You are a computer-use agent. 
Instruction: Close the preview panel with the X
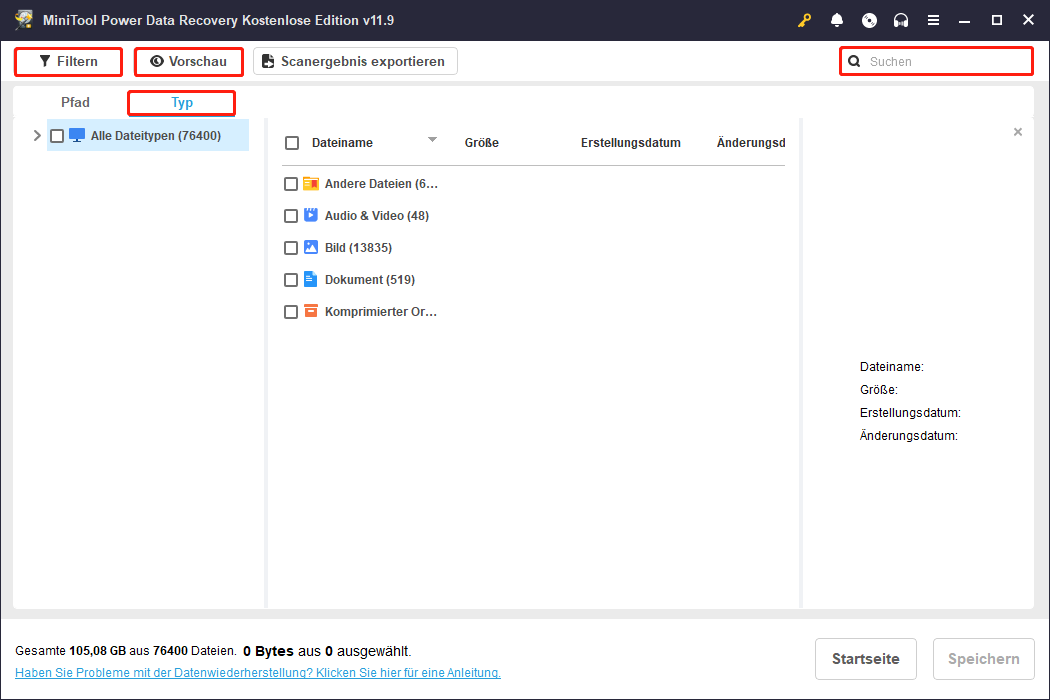pos(1017,132)
